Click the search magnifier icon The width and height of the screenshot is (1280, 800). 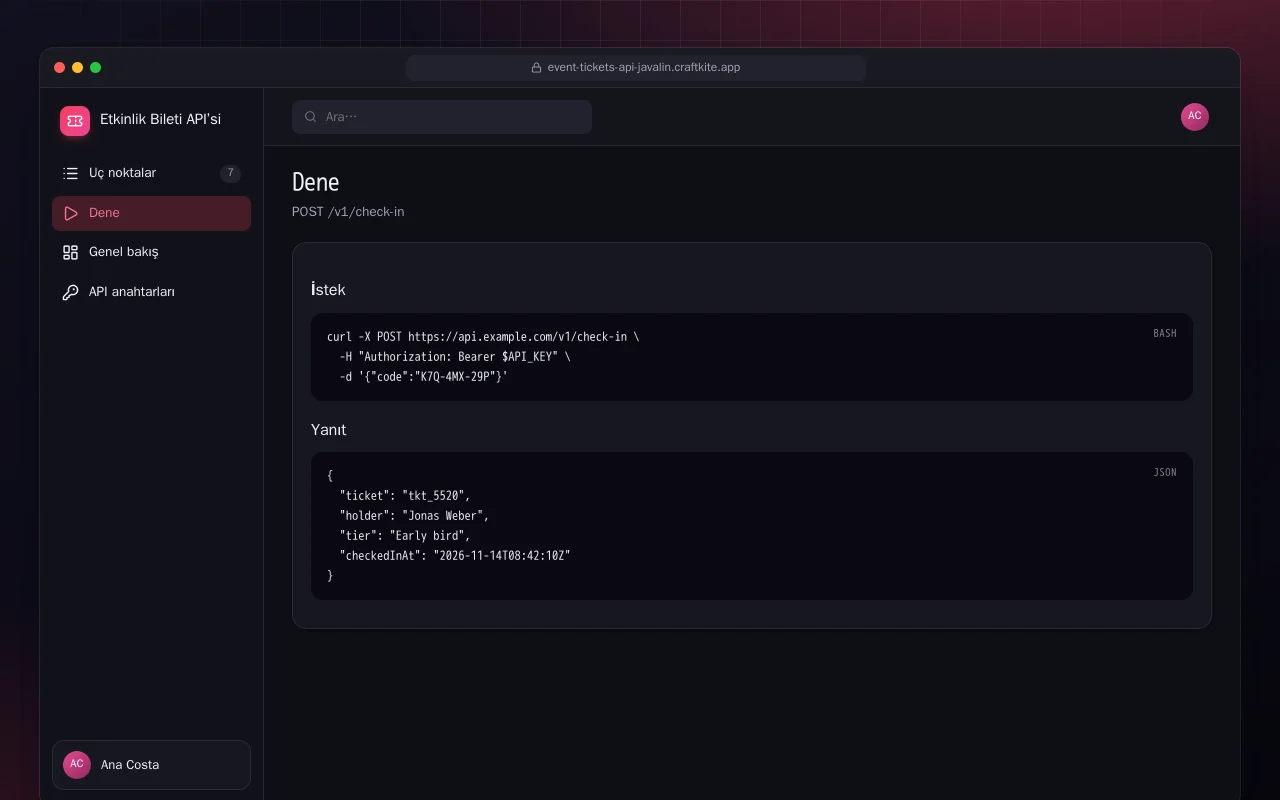pos(311,117)
